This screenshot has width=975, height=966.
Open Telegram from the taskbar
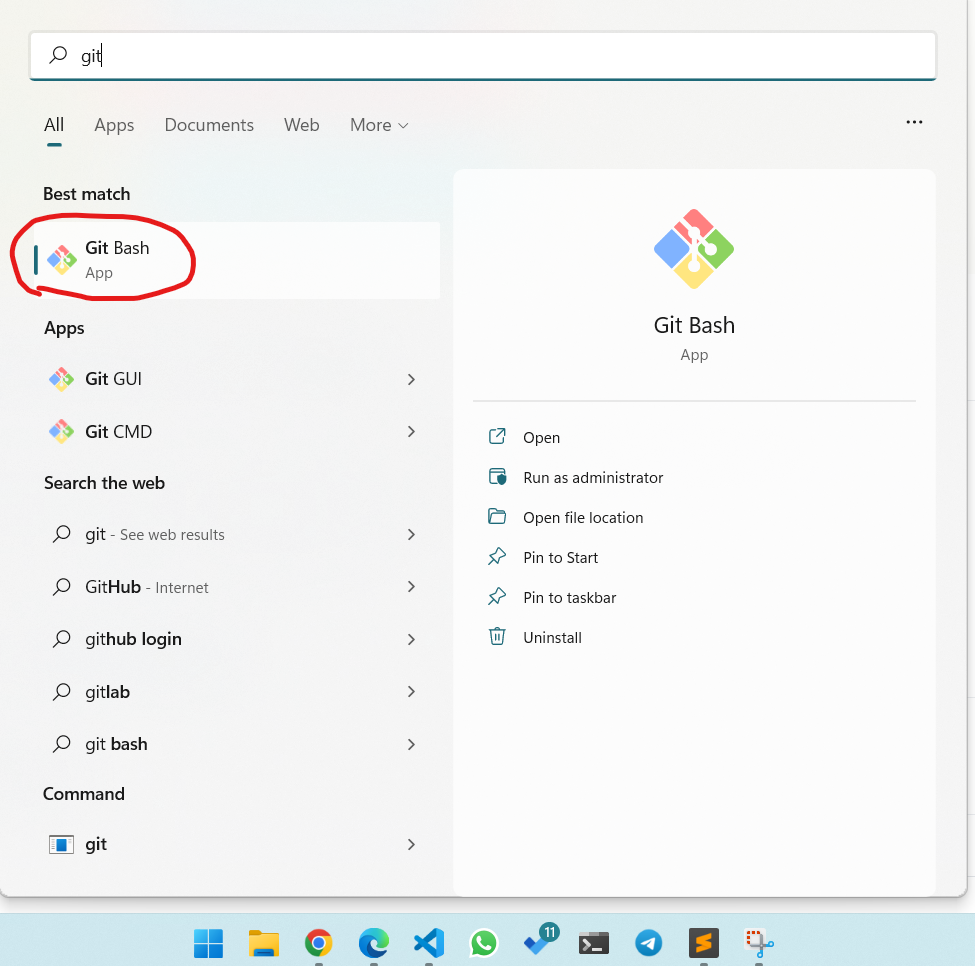tap(649, 943)
